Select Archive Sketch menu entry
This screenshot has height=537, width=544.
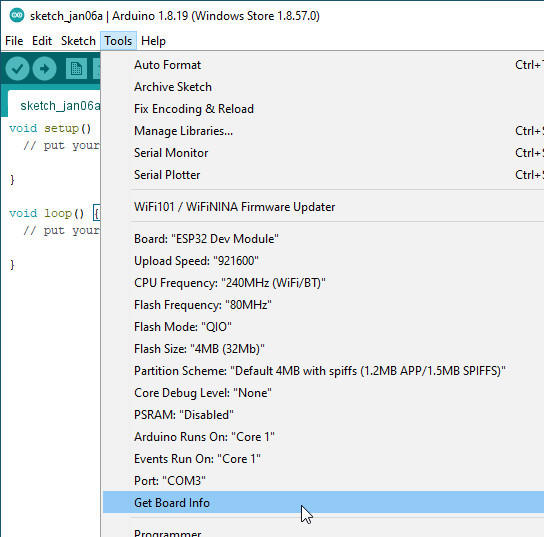coord(323,87)
